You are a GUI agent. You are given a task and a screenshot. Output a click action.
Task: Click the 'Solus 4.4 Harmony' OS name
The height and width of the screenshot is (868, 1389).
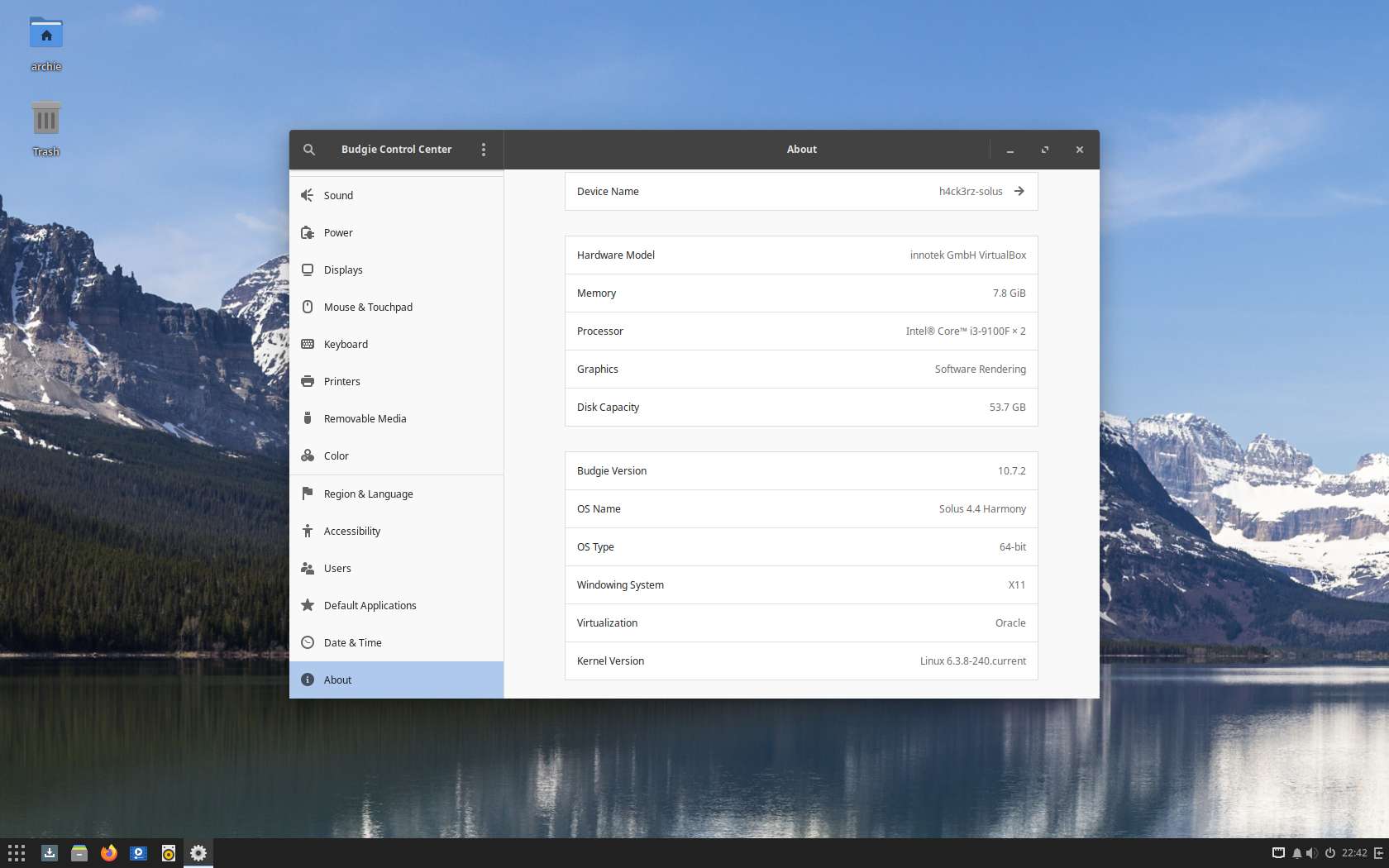point(982,508)
